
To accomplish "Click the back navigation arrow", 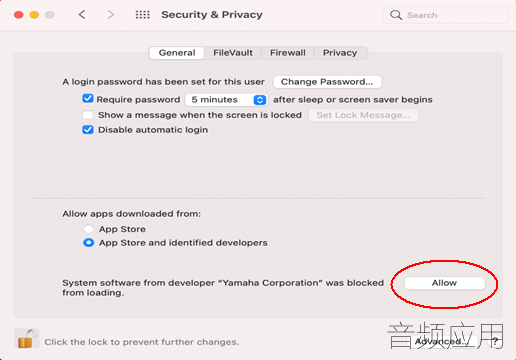I will click(x=82, y=15).
